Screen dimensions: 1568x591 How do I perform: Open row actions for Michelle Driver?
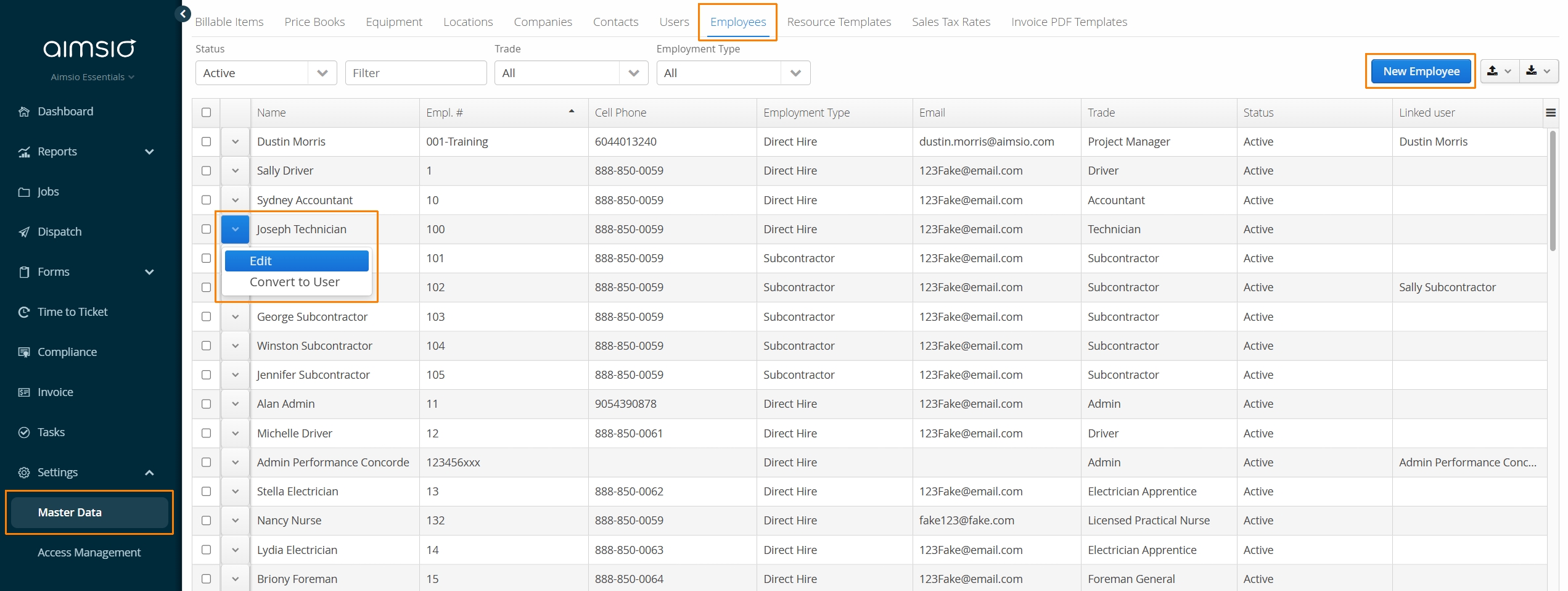235,433
